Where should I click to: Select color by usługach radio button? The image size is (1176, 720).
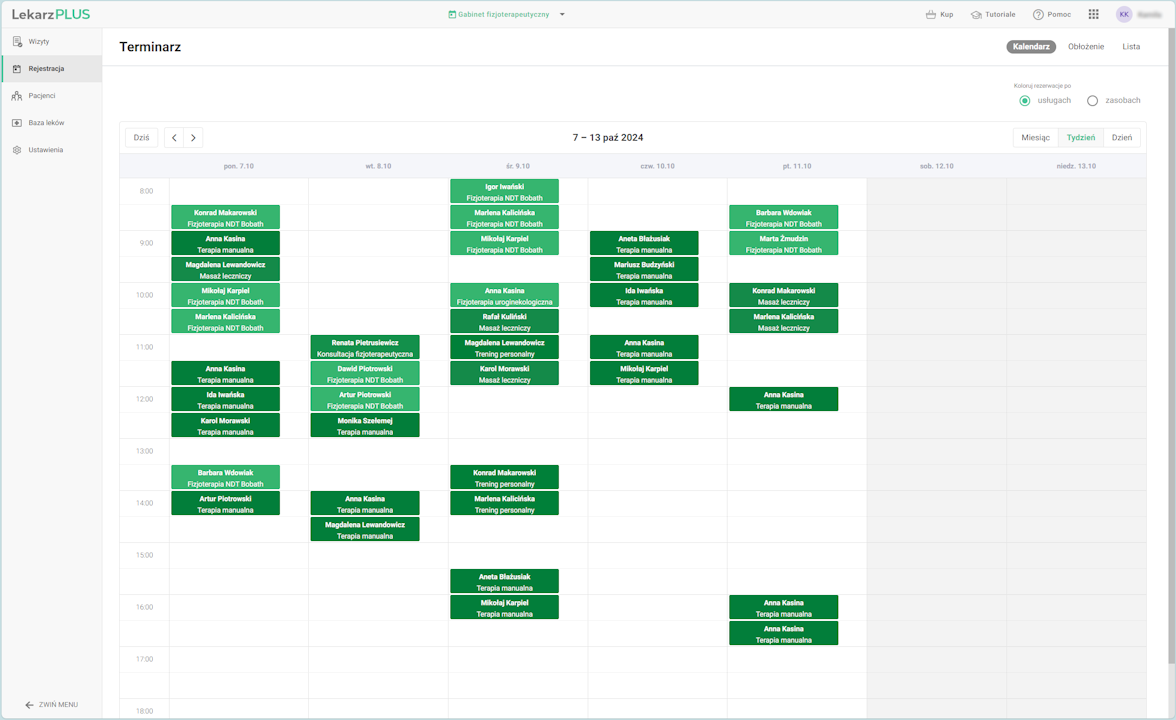(1025, 101)
